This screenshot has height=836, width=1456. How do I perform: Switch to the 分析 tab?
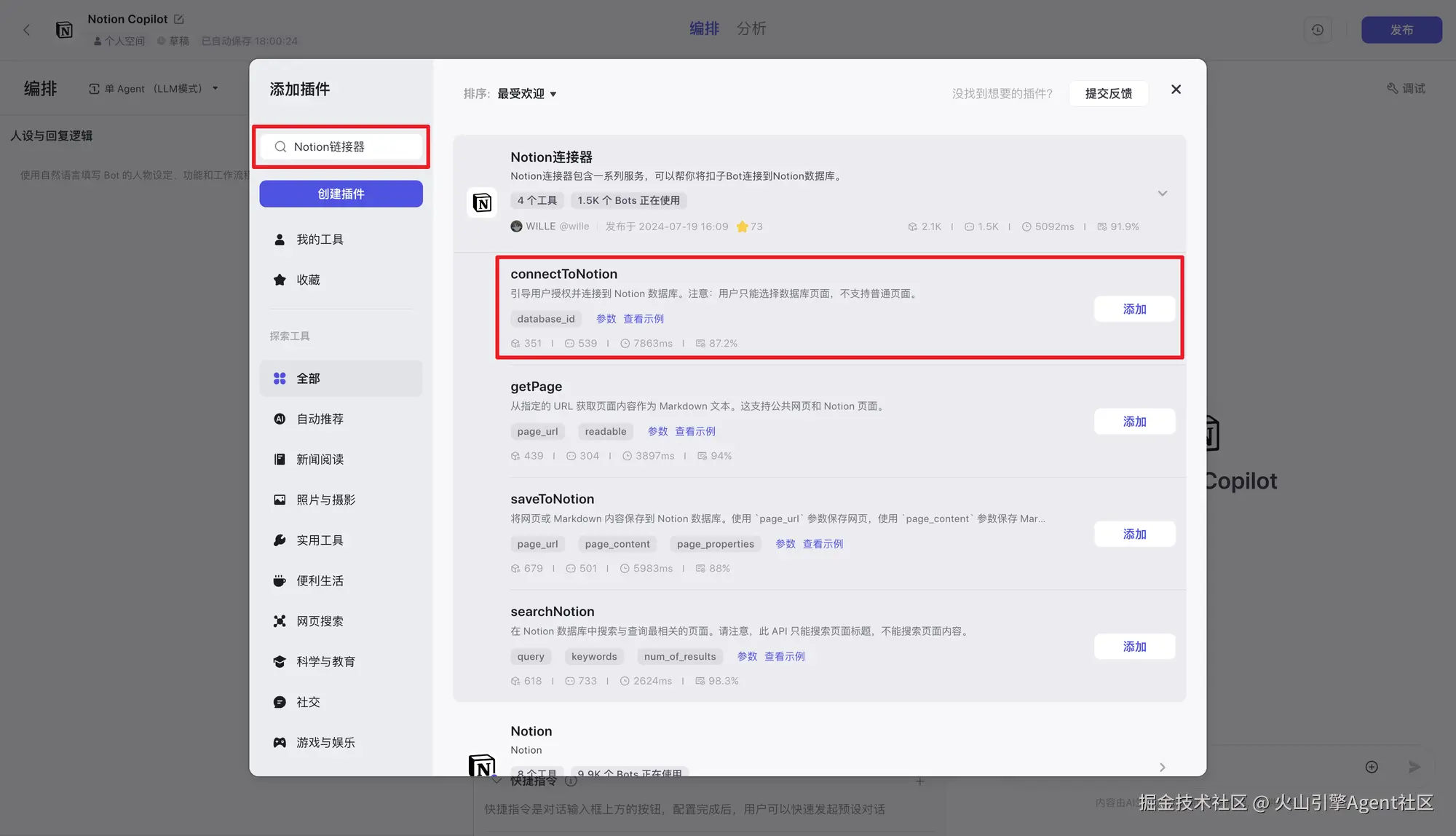(751, 28)
